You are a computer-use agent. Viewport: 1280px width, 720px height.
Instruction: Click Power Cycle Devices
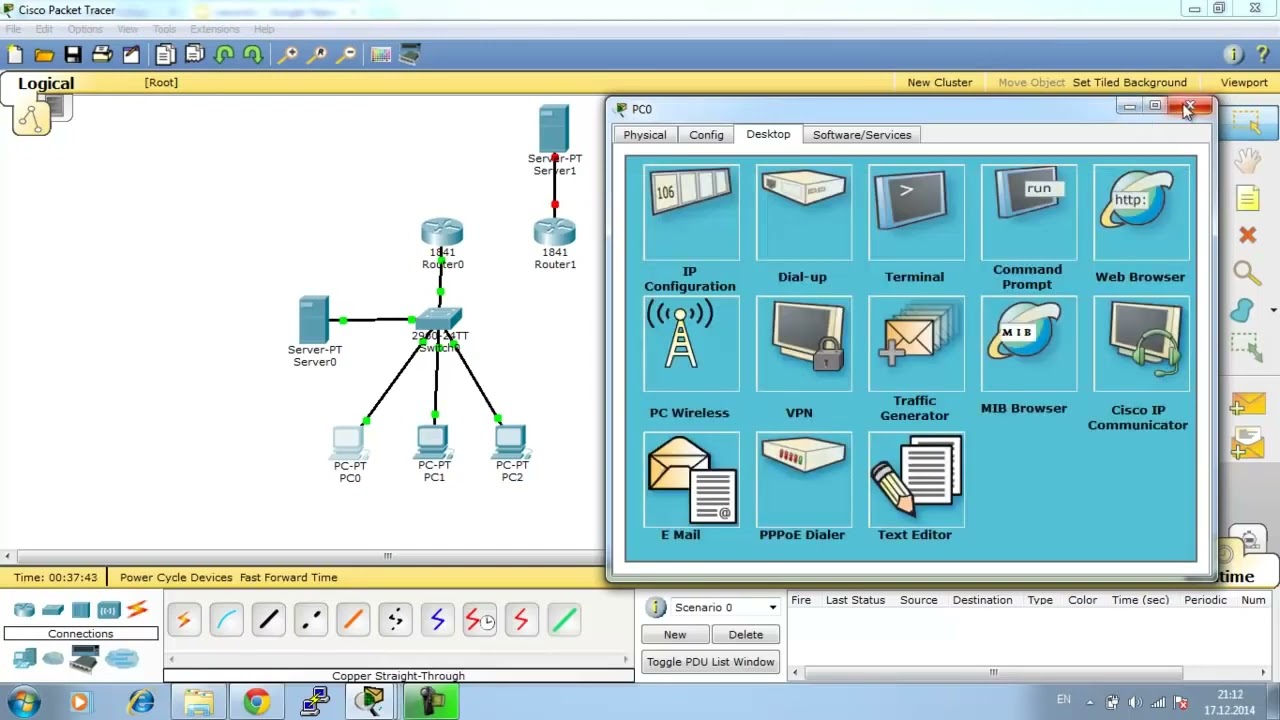coord(176,577)
